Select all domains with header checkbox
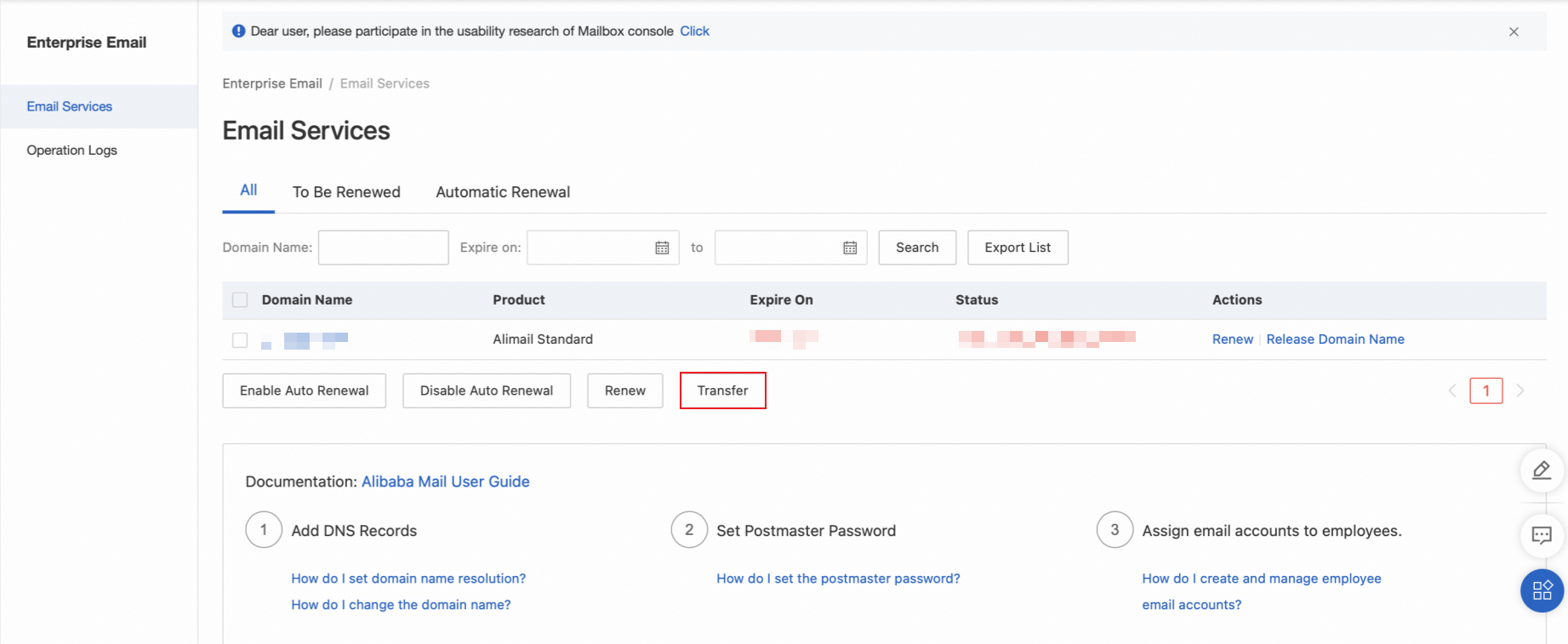This screenshot has height=644, width=1568. coord(240,299)
